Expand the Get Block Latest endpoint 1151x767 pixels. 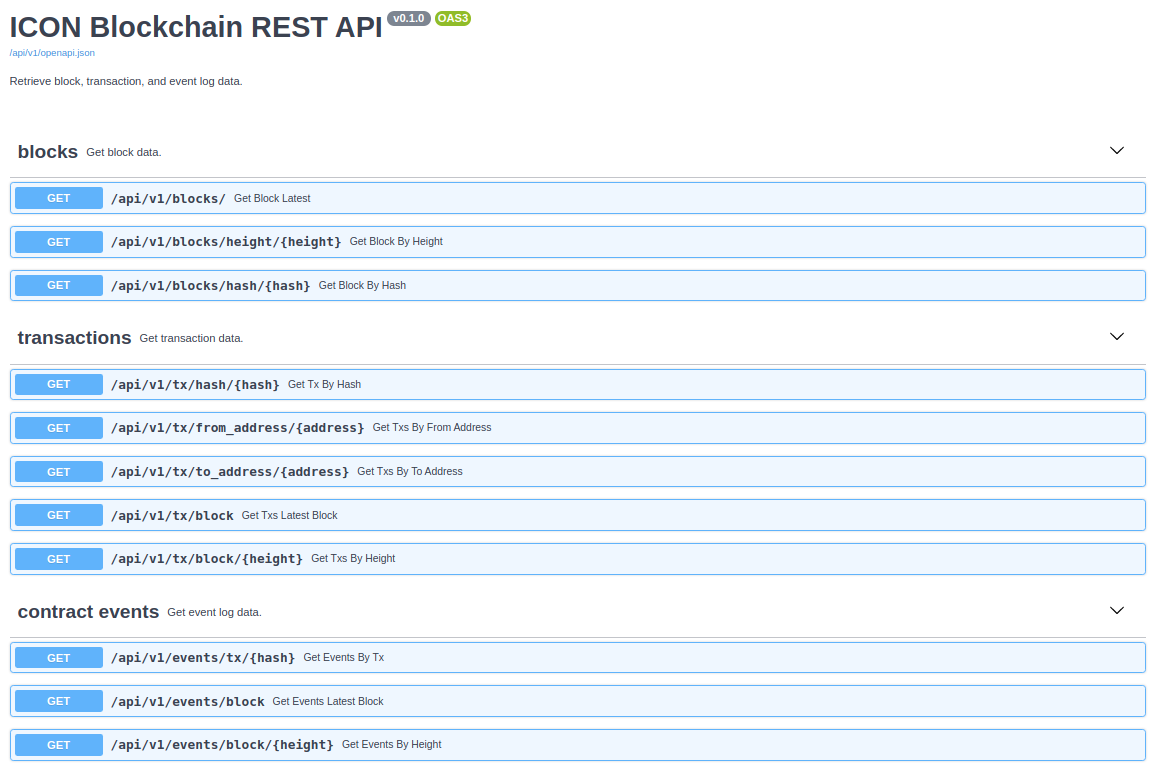pos(272,199)
